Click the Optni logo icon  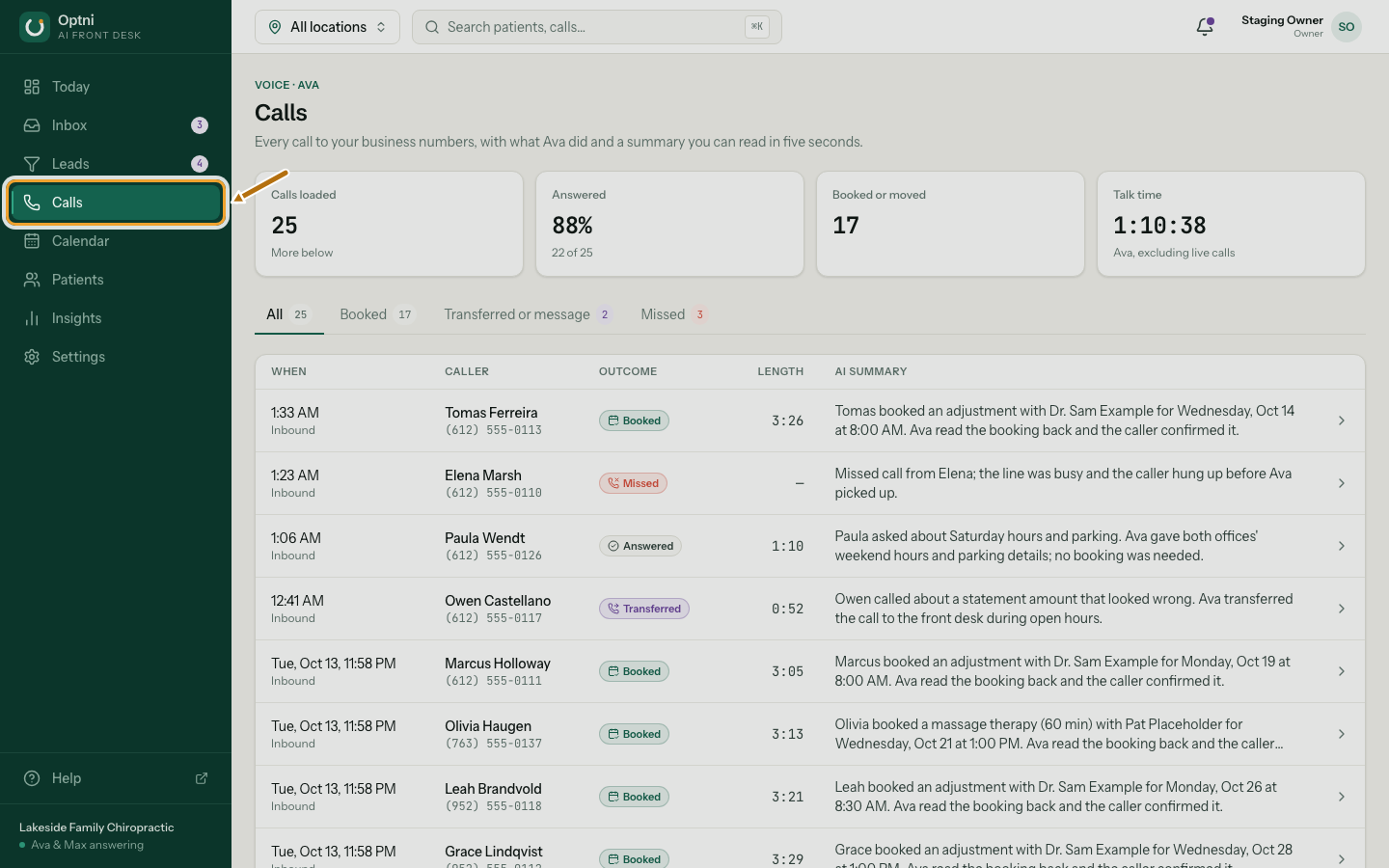pyautogui.click(x=35, y=27)
